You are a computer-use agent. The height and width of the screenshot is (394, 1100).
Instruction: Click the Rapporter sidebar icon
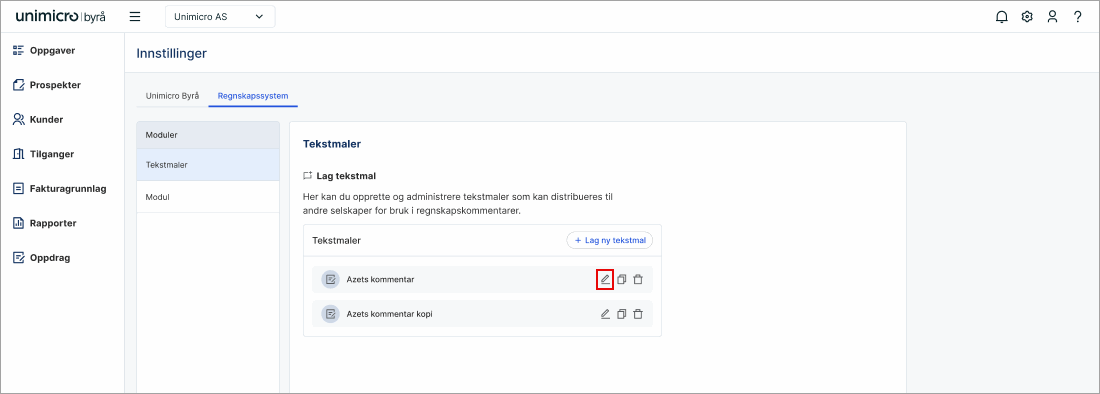click(19, 223)
